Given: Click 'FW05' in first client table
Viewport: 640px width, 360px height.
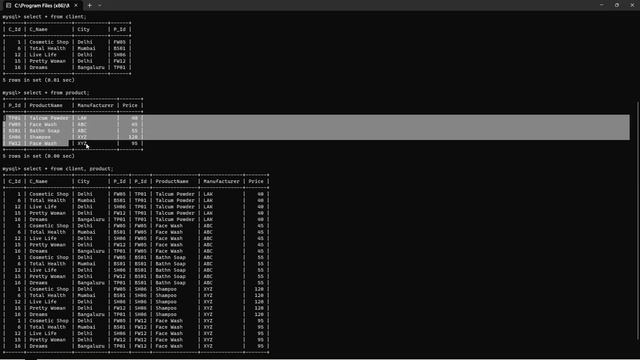Looking at the screenshot, I should [120, 42].
